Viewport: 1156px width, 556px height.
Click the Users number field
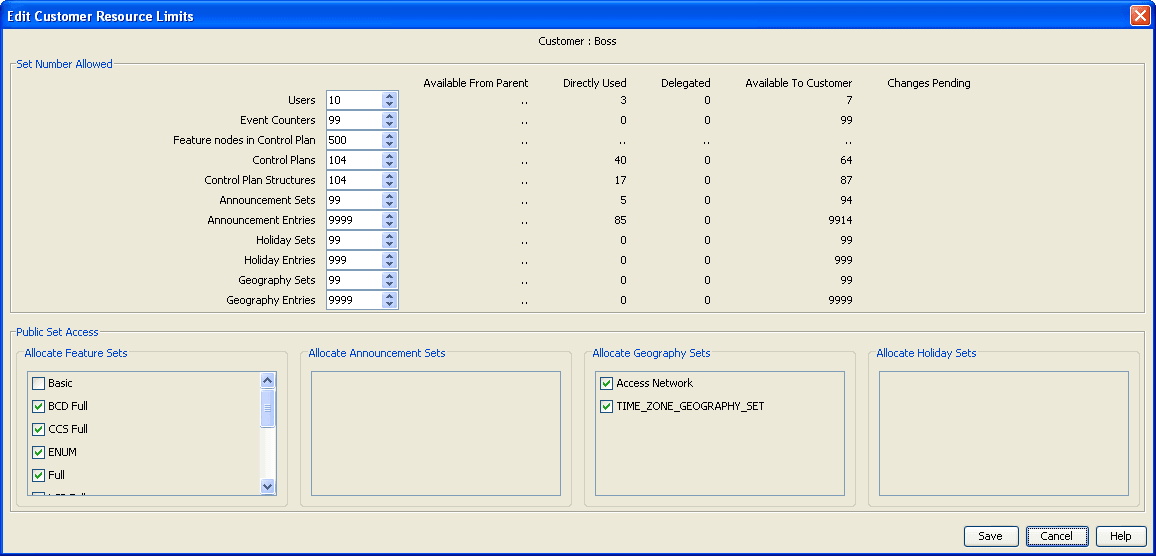[x=355, y=100]
